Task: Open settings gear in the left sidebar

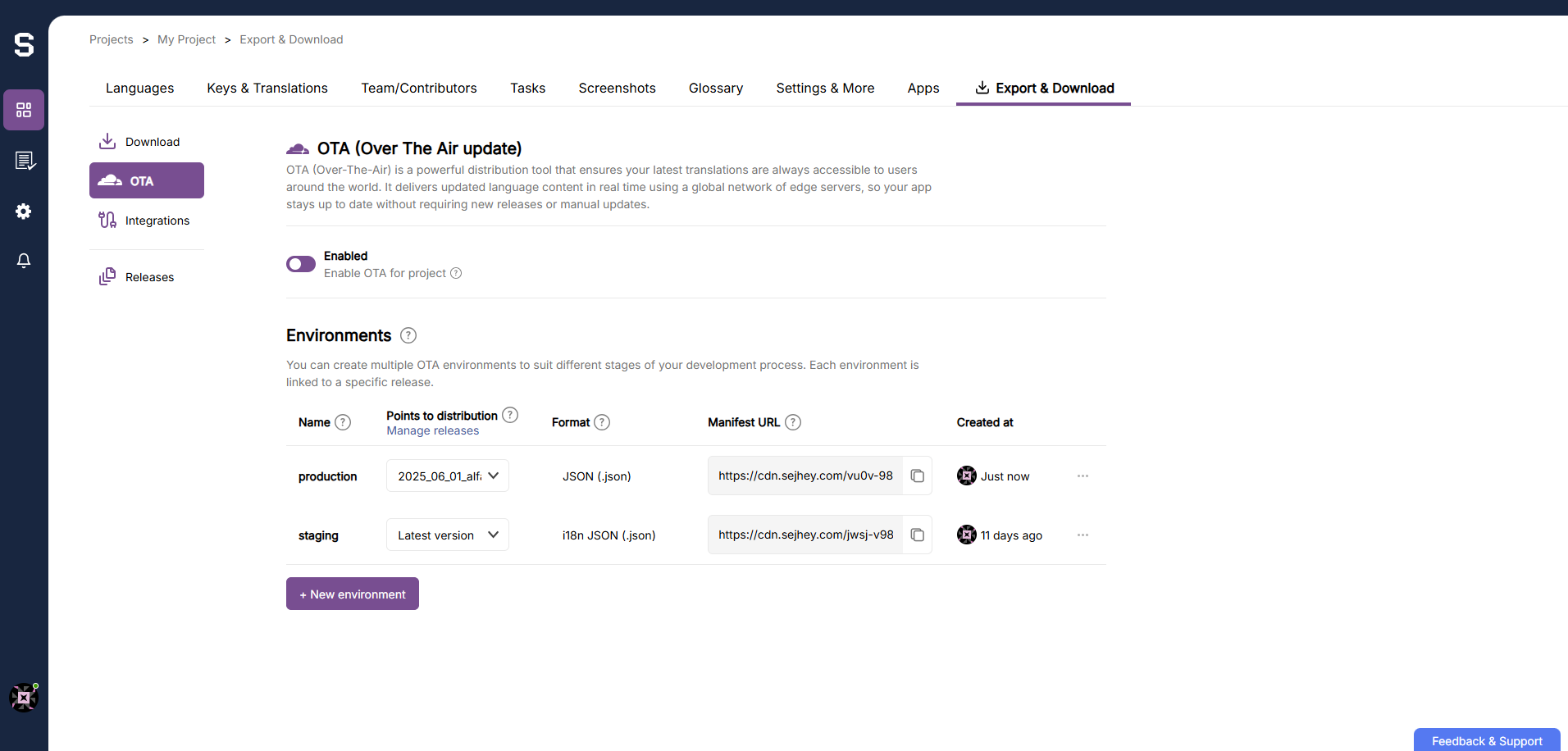Action: coord(24,212)
